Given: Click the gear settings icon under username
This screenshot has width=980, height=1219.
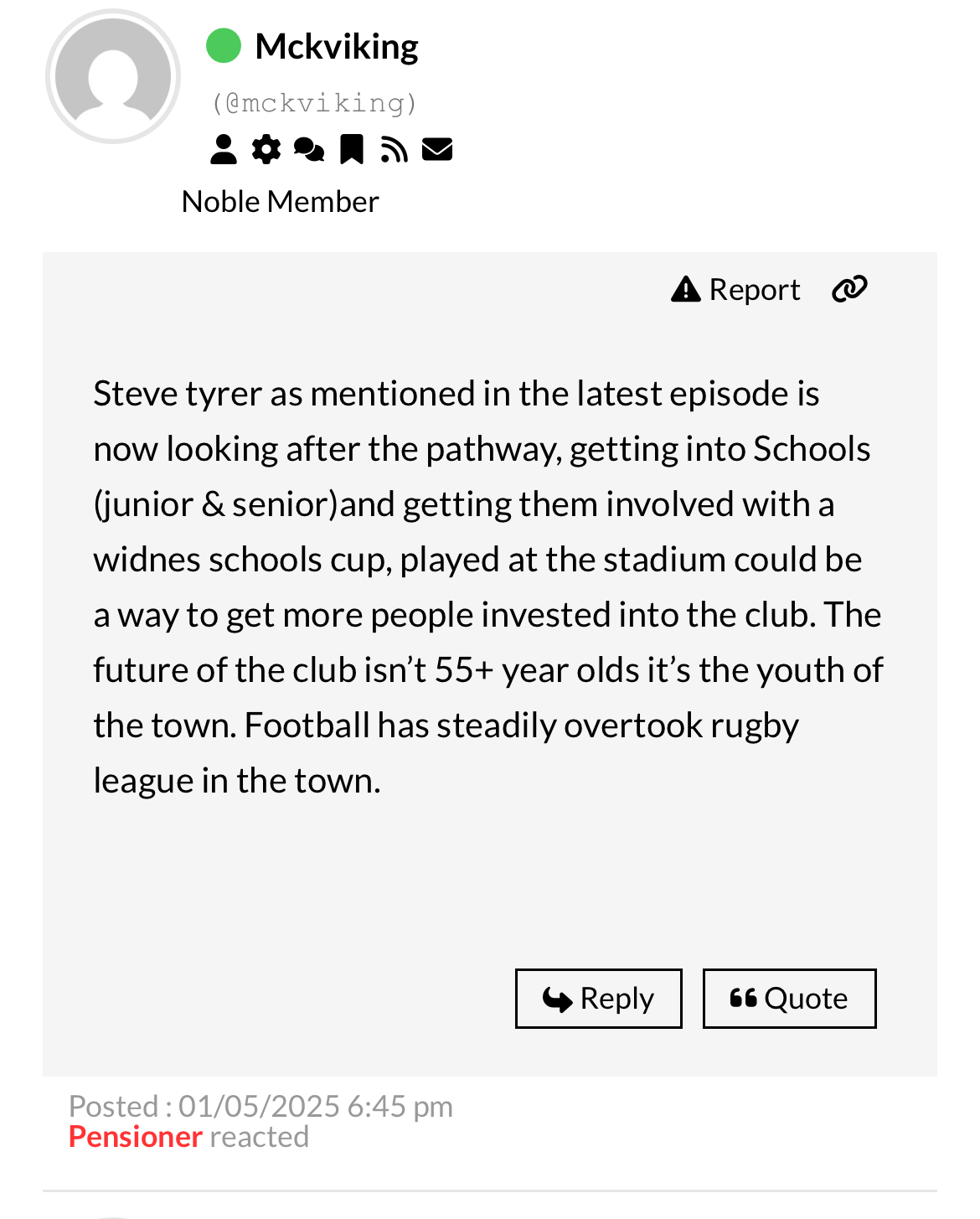Looking at the screenshot, I should point(266,150).
